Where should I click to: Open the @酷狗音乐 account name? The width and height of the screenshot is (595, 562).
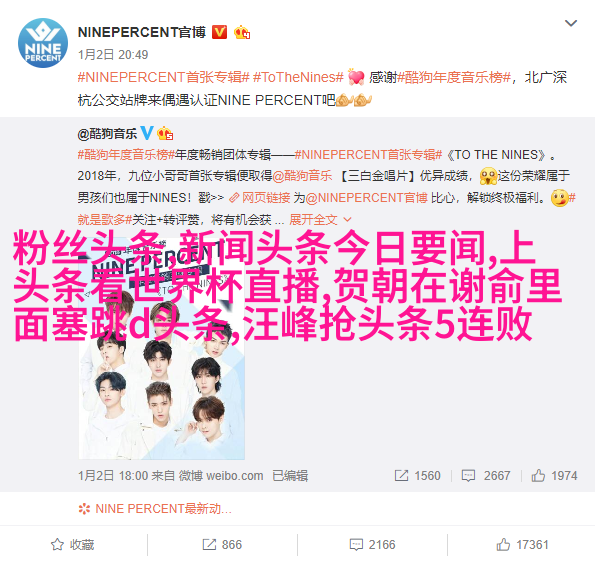[x=107, y=134]
